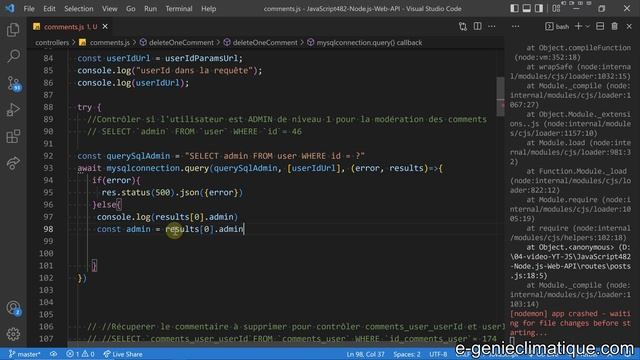Open the Run and Debug view
This screenshot has height=360, width=640.
click(x=13, y=110)
